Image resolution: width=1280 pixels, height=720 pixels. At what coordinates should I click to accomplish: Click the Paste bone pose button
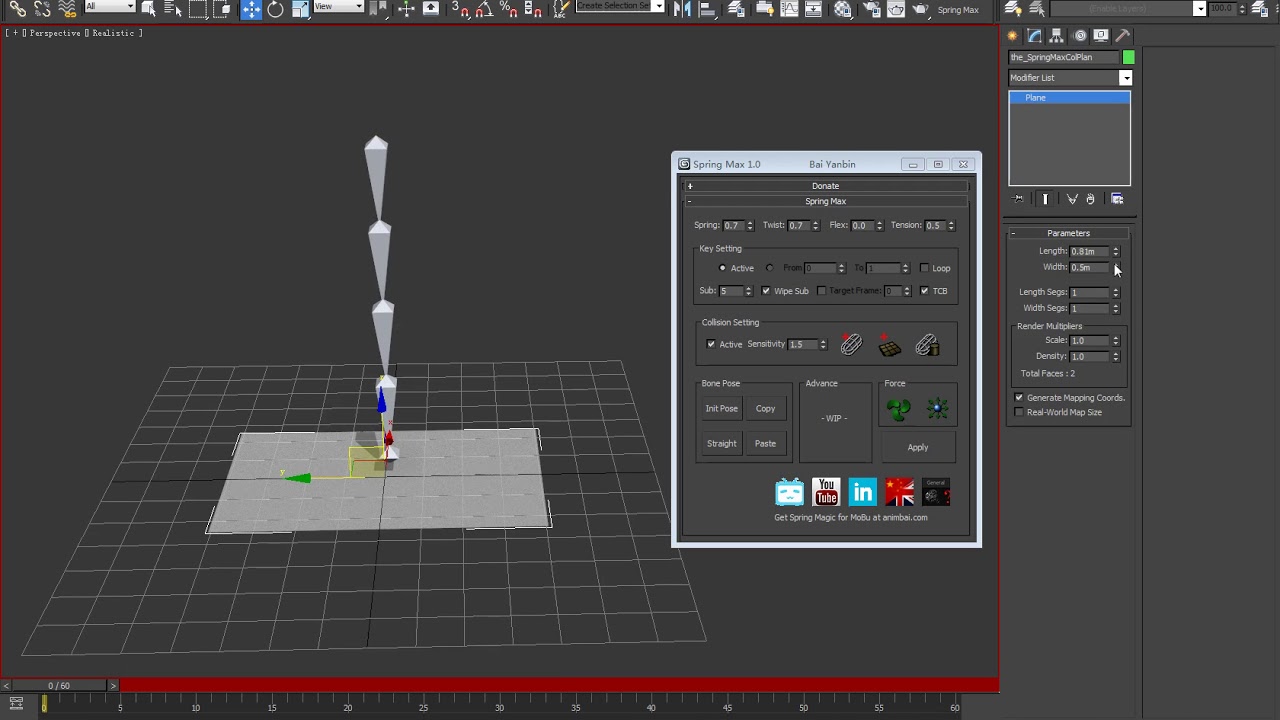[x=765, y=443]
